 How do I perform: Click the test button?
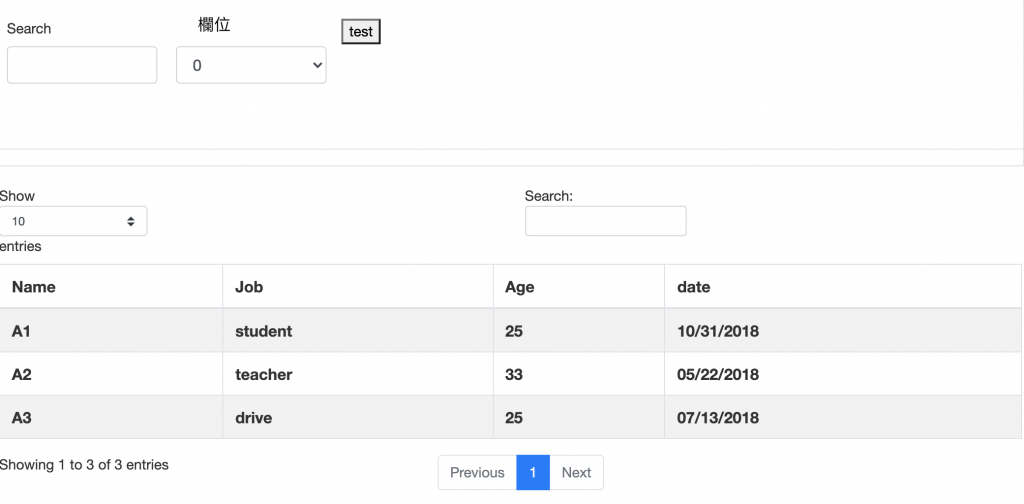pos(361,32)
